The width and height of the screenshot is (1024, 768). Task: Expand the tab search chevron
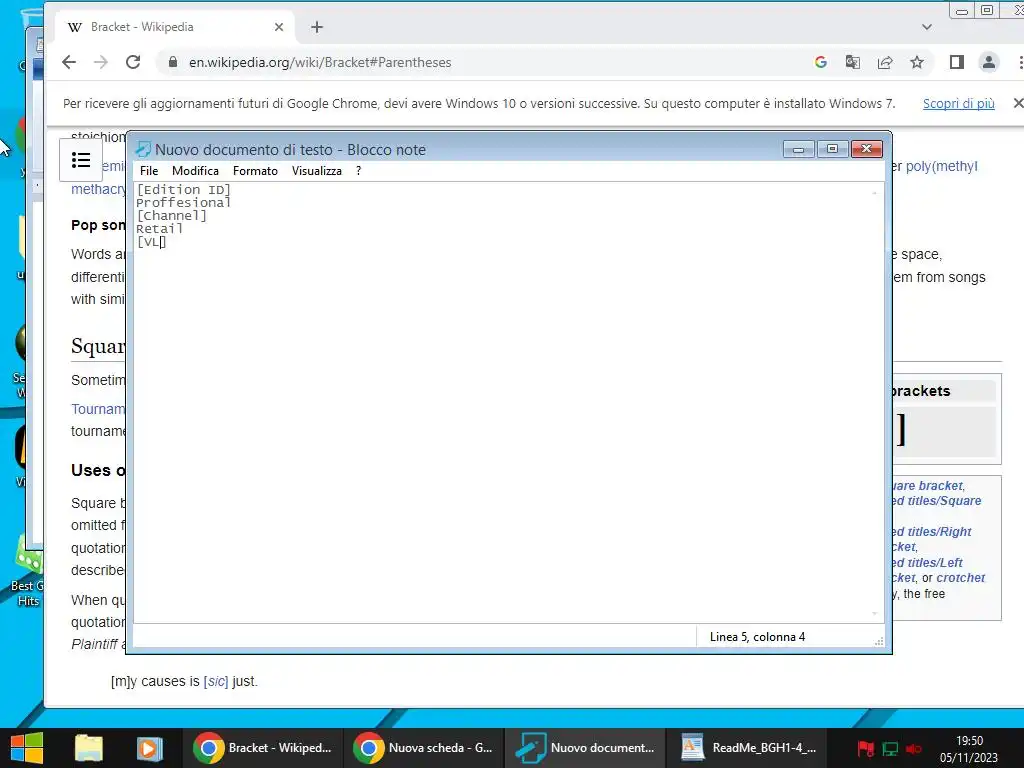(x=927, y=27)
